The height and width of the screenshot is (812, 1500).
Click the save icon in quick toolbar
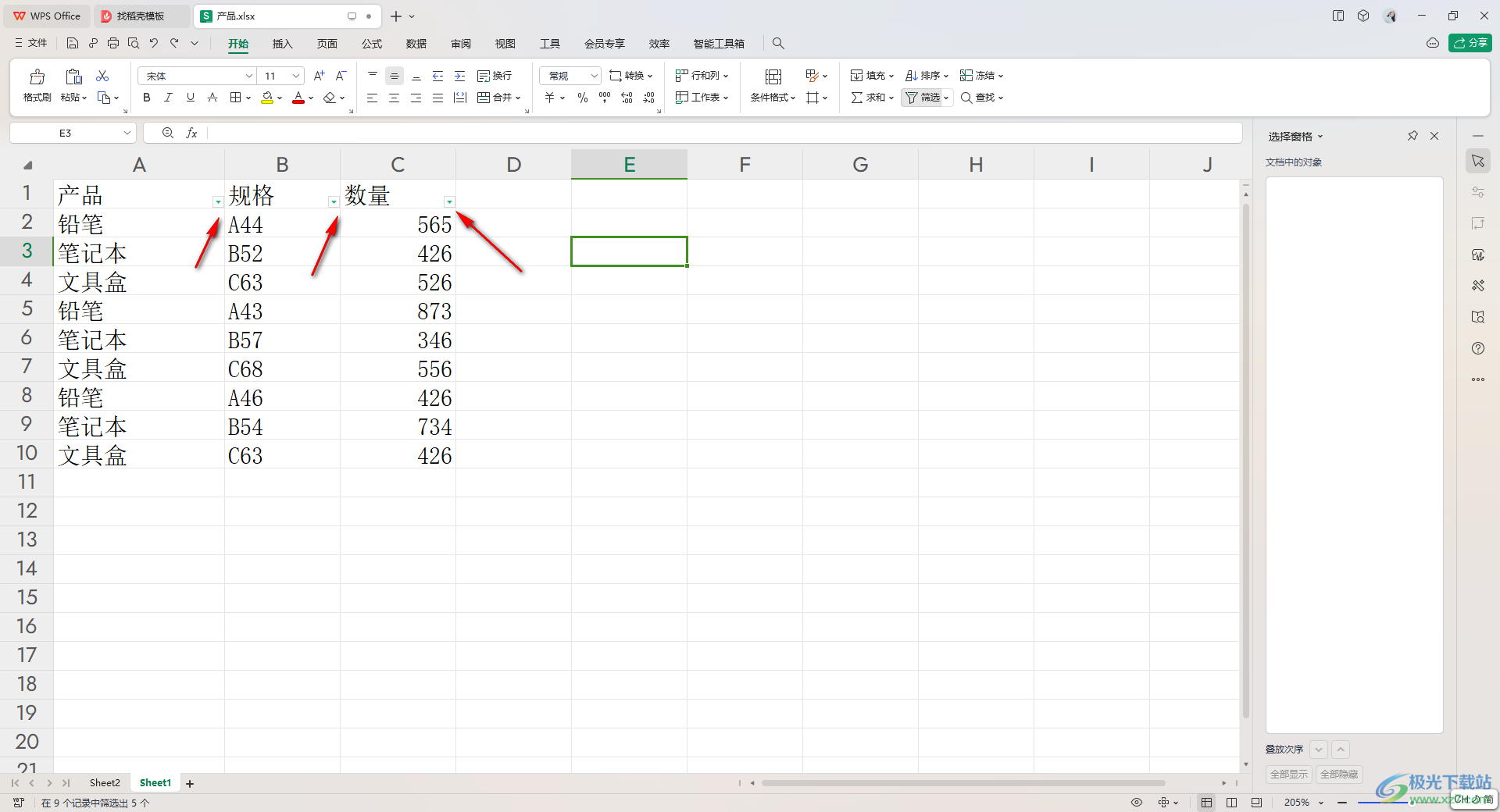pos(73,43)
